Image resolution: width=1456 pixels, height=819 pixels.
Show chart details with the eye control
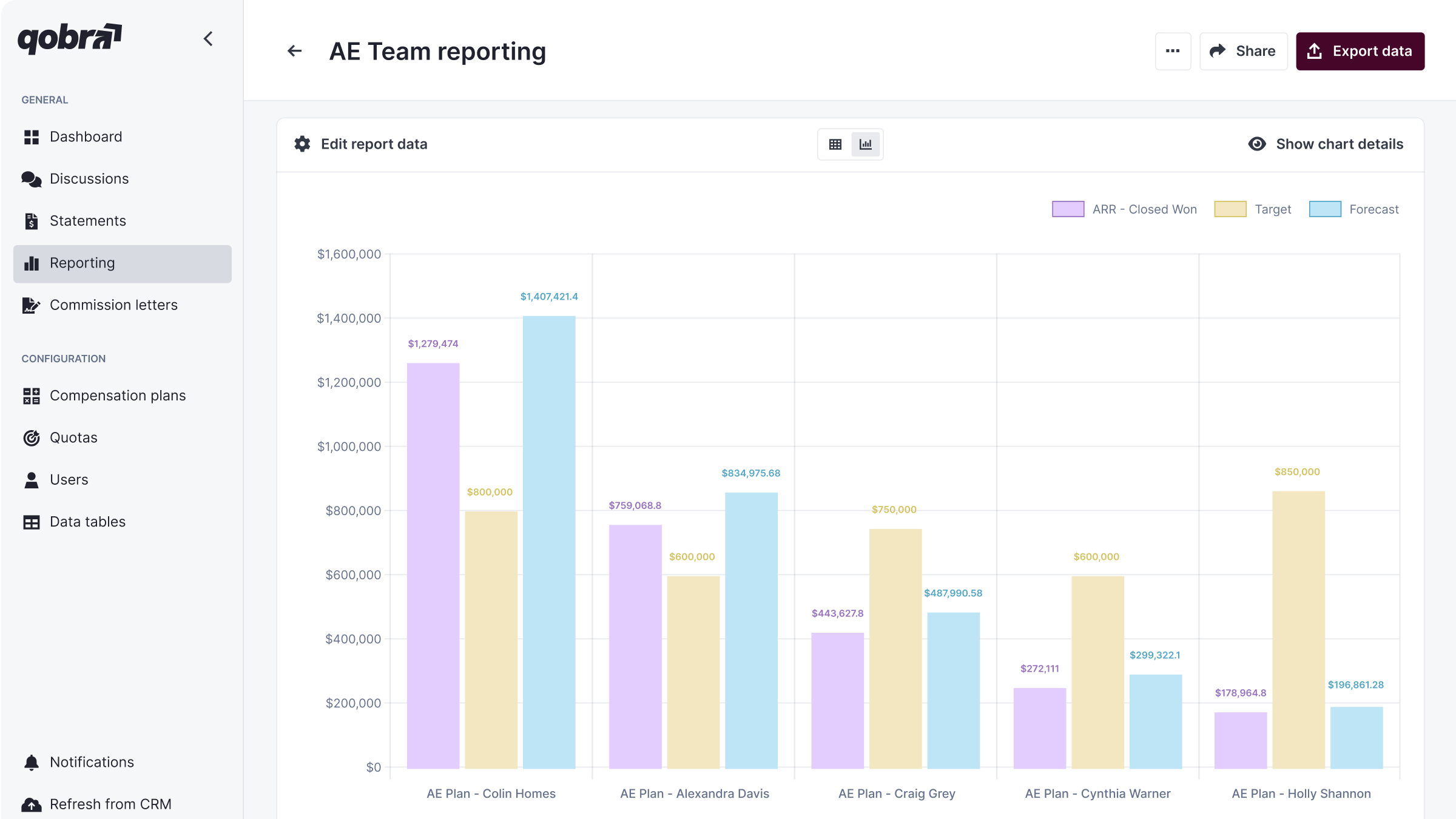pos(1257,144)
